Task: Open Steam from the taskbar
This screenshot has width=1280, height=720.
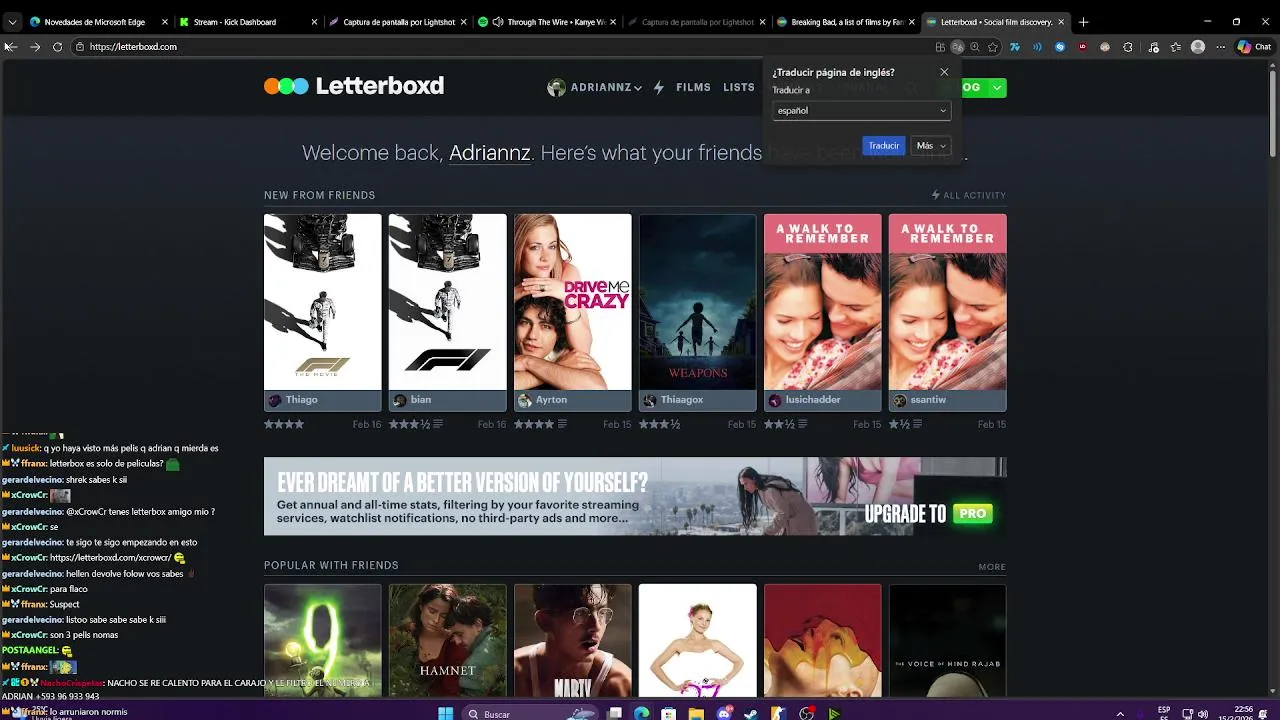Action: (x=751, y=714)
